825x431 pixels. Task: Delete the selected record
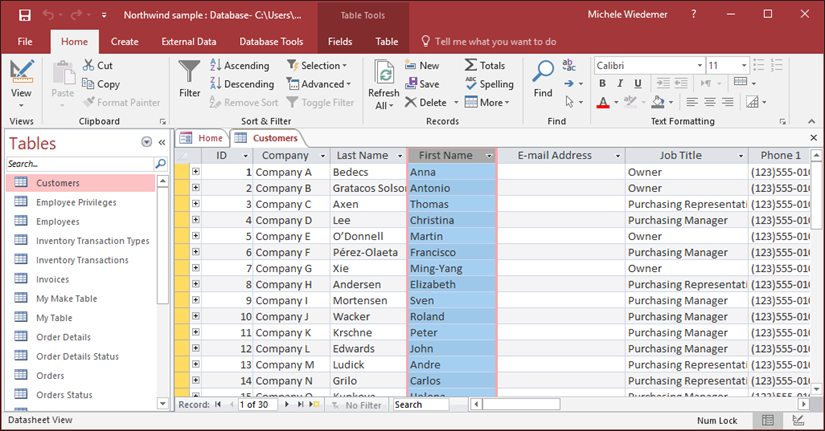(x=426, y=102)
